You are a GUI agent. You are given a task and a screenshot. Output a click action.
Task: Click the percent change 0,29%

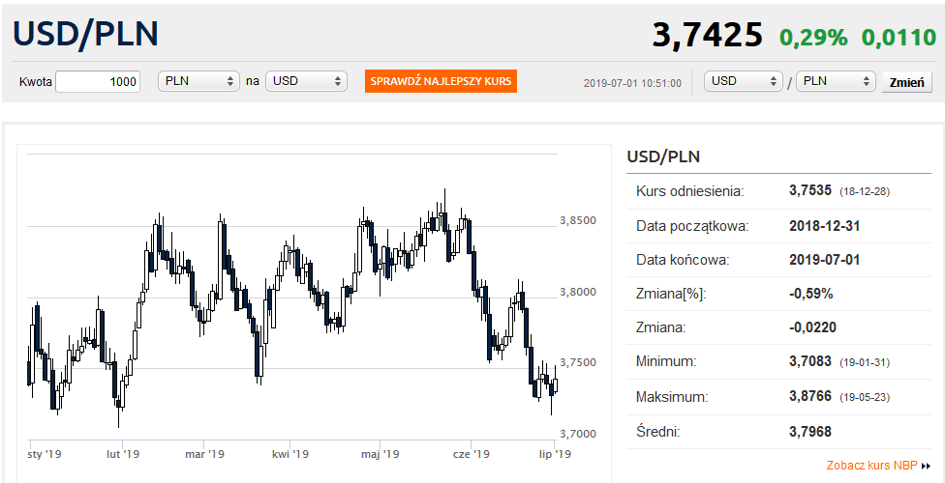(814, 37)
